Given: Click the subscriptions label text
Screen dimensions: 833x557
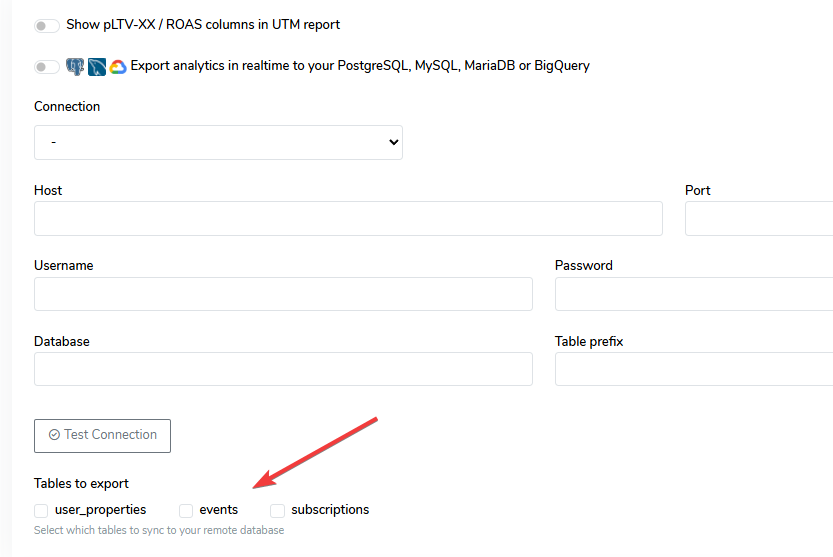Looking at the screenshot, I should 330,510.
